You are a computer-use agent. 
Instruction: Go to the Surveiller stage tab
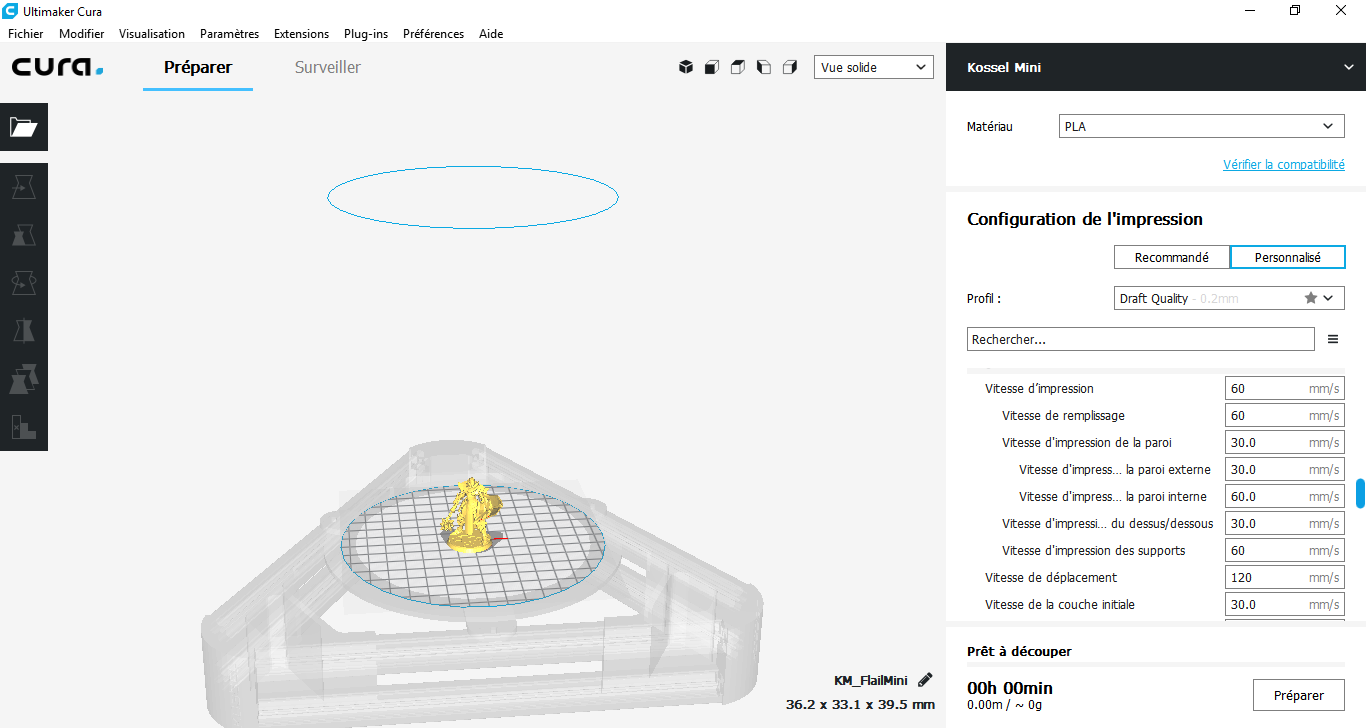tap(328, 68)
